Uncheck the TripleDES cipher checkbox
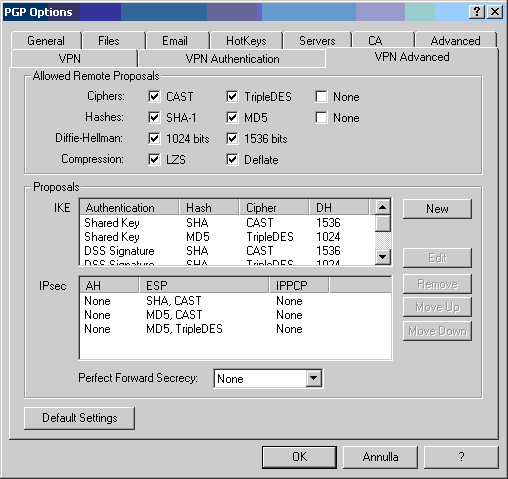Image resolution: width=508 pixels, height=479 pixels. [x=232, y=97]
